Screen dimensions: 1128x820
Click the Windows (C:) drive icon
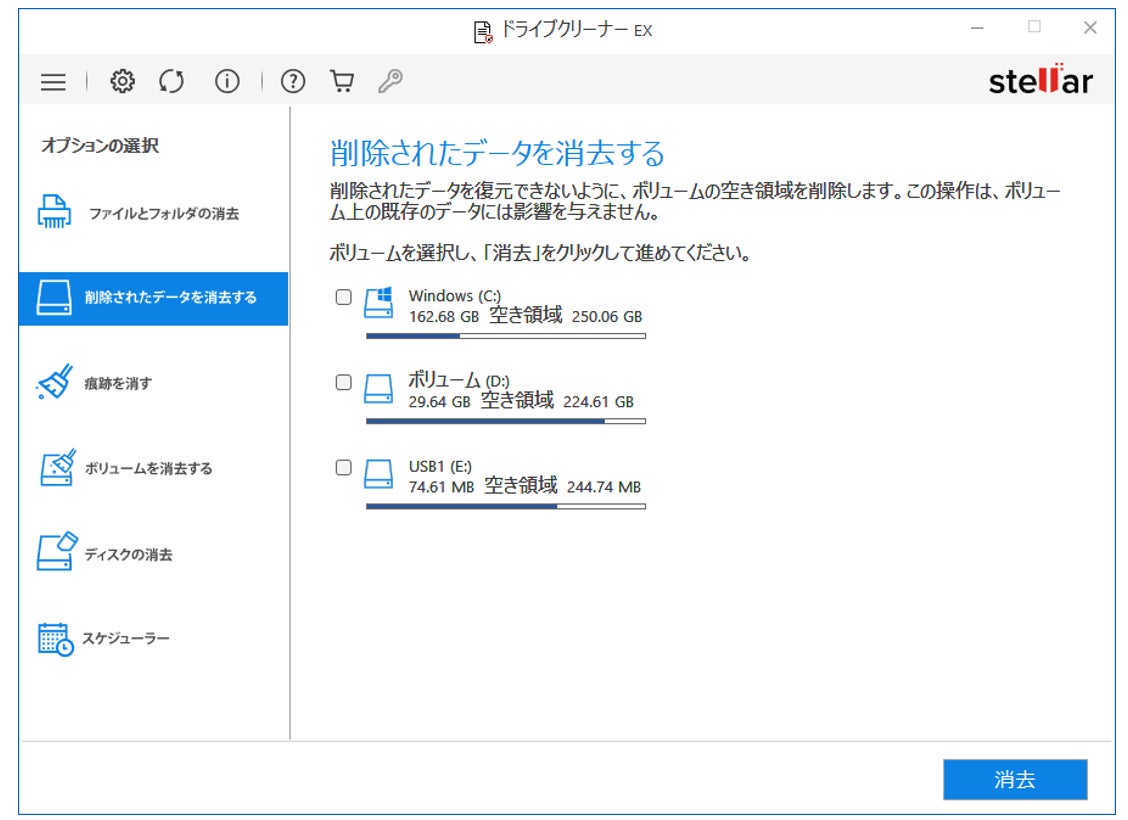378,302
